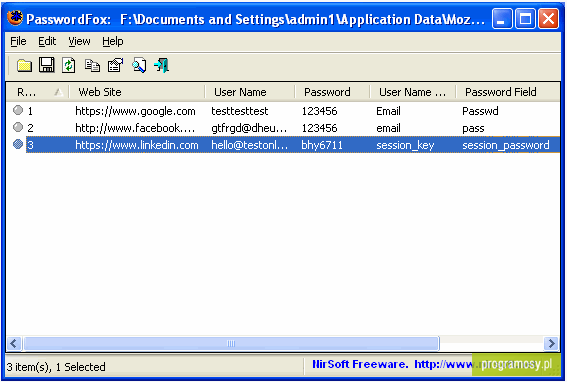Open the File menu
This screenshot has height=382, width=567.
(x=18, y=42)
